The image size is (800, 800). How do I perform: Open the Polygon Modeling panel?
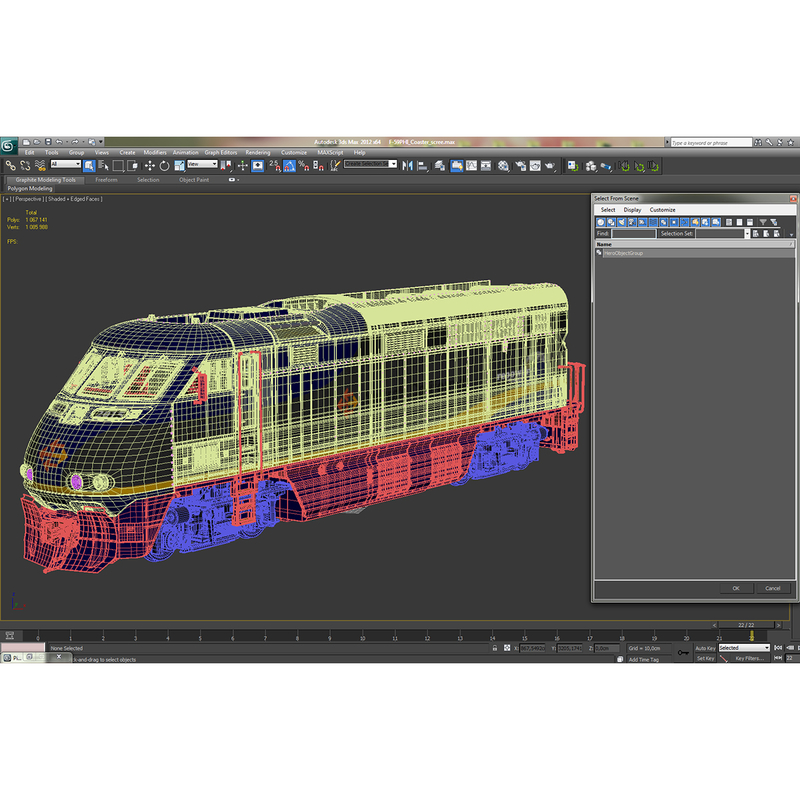click(x=30, y=189)
